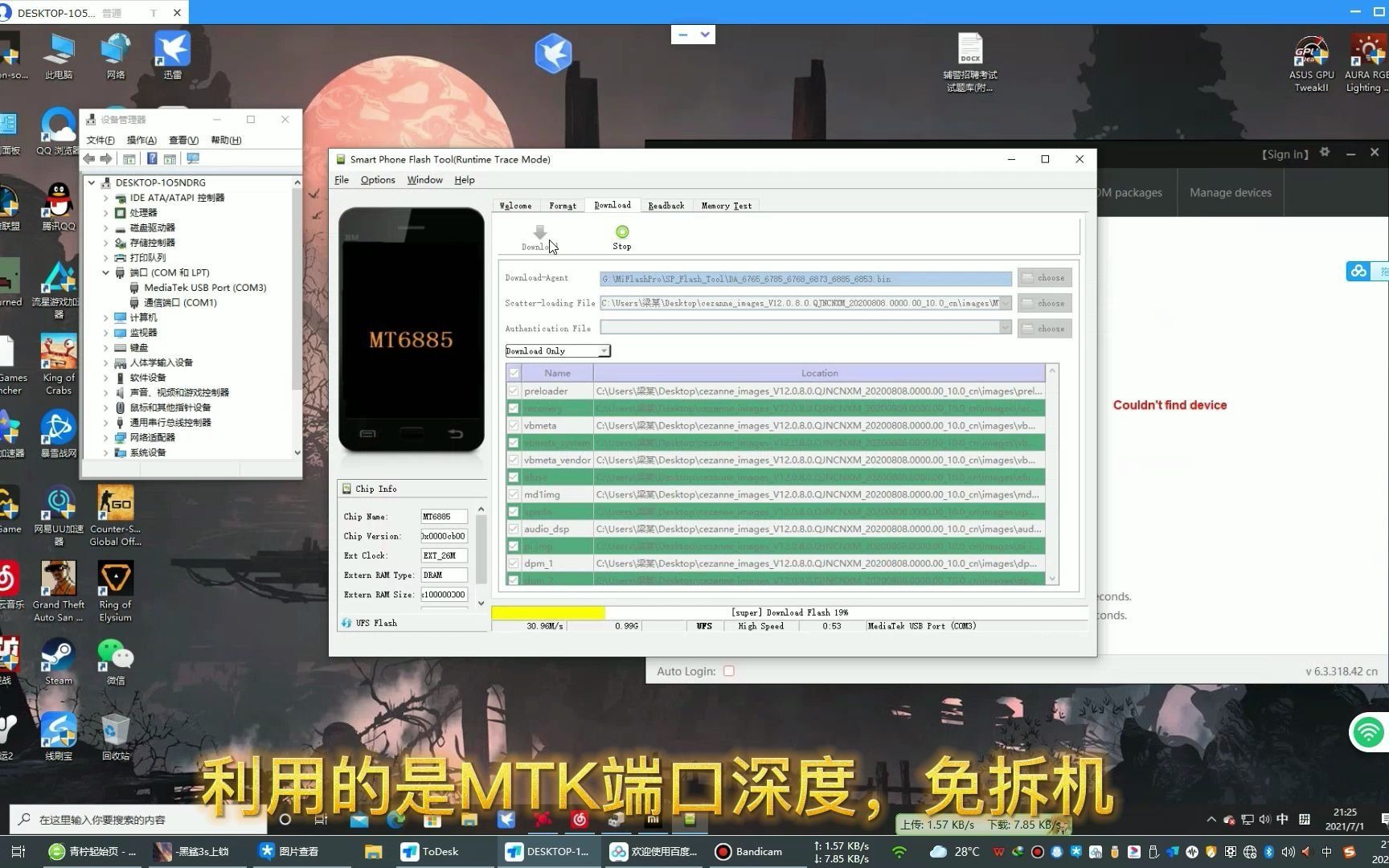Viewport: 1389px width, 868px height.
Task: Expand the 处理器 tree node
Action: (106, 213)
